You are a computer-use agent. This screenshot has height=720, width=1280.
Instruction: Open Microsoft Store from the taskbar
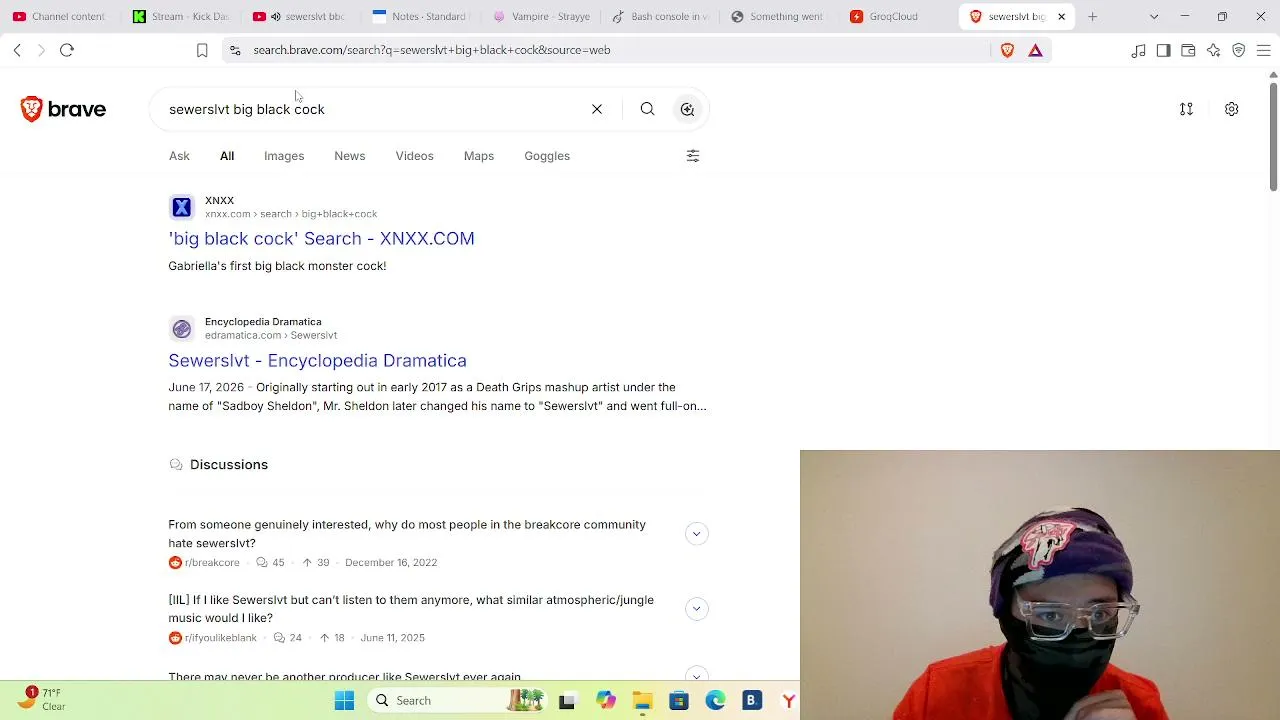pos(679,701)
